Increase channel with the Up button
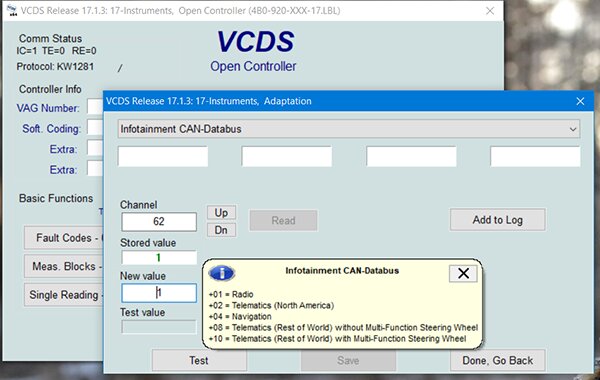The height and width of the screenshot is (380, 600). [x=221, y=213]
